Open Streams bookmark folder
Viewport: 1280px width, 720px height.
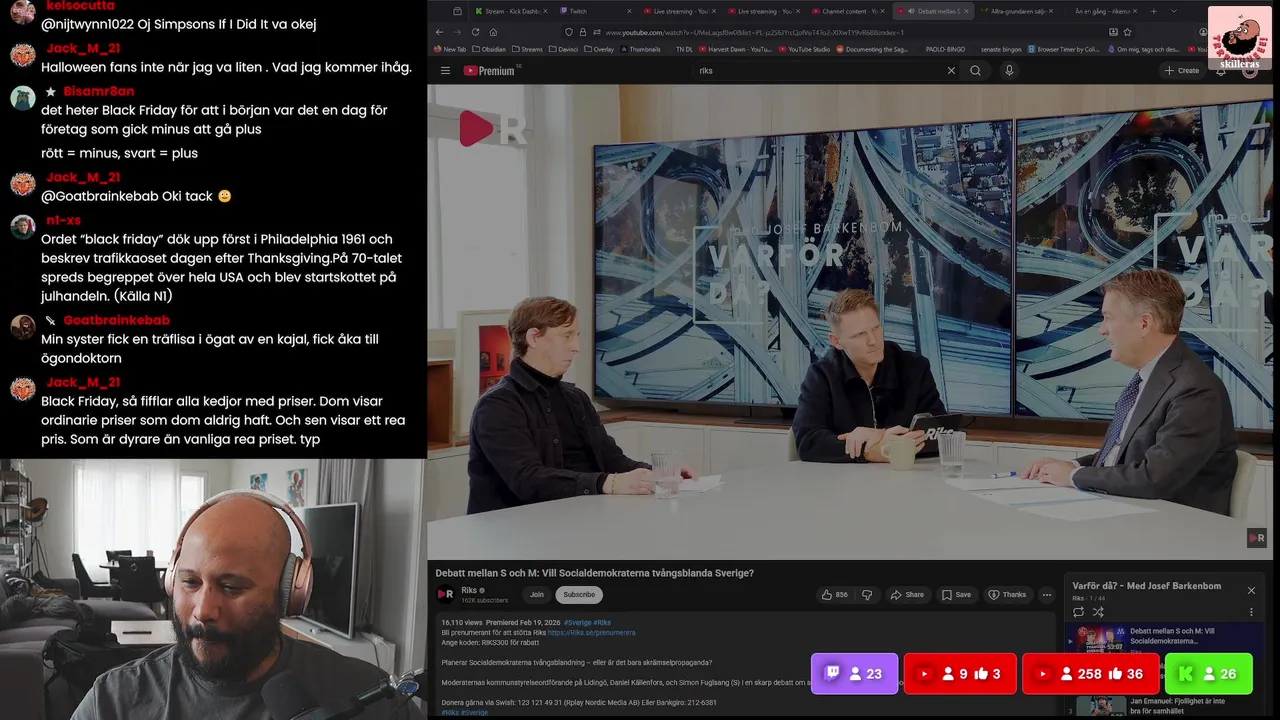coord(527,49)
